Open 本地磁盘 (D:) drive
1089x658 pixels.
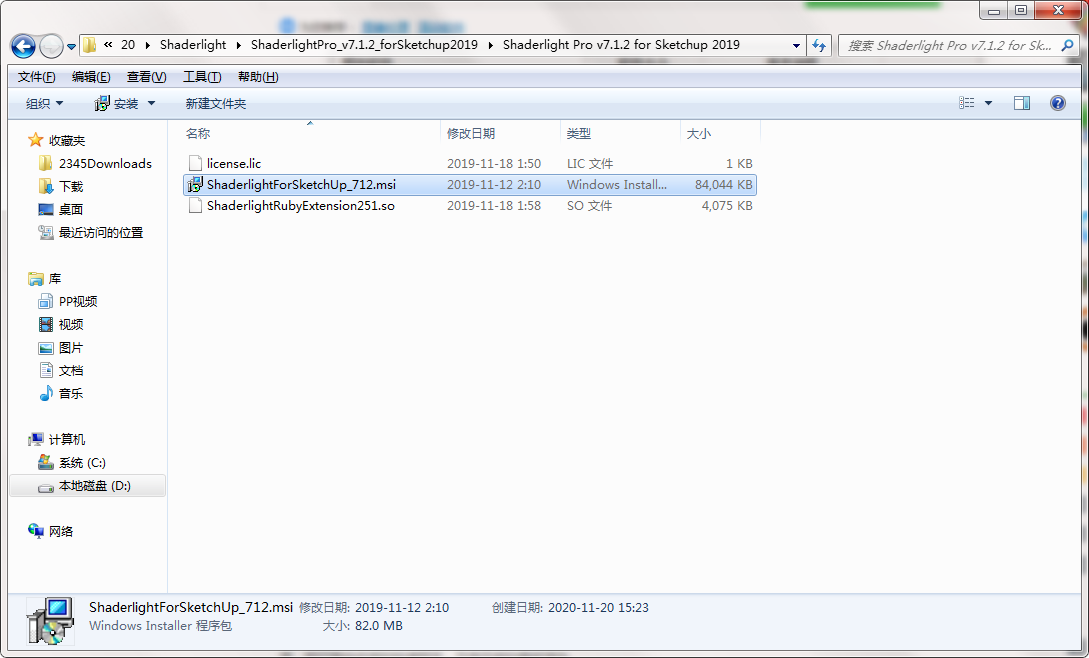[94, 486]
